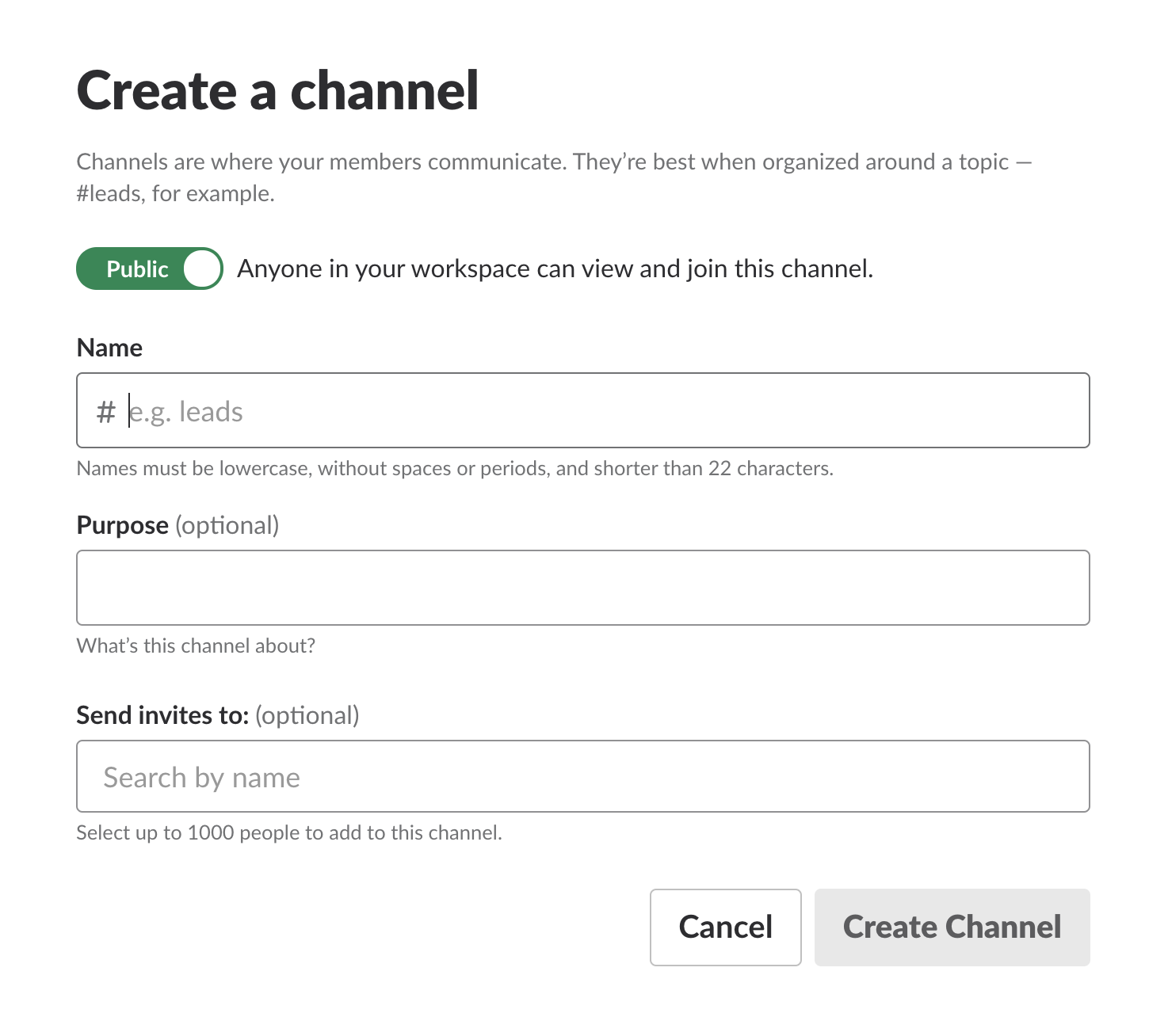Click the "e.g. leads" placeholder text
Image resolution: width=1168 pixels, height=1036 pixels.
coord(186,412)
